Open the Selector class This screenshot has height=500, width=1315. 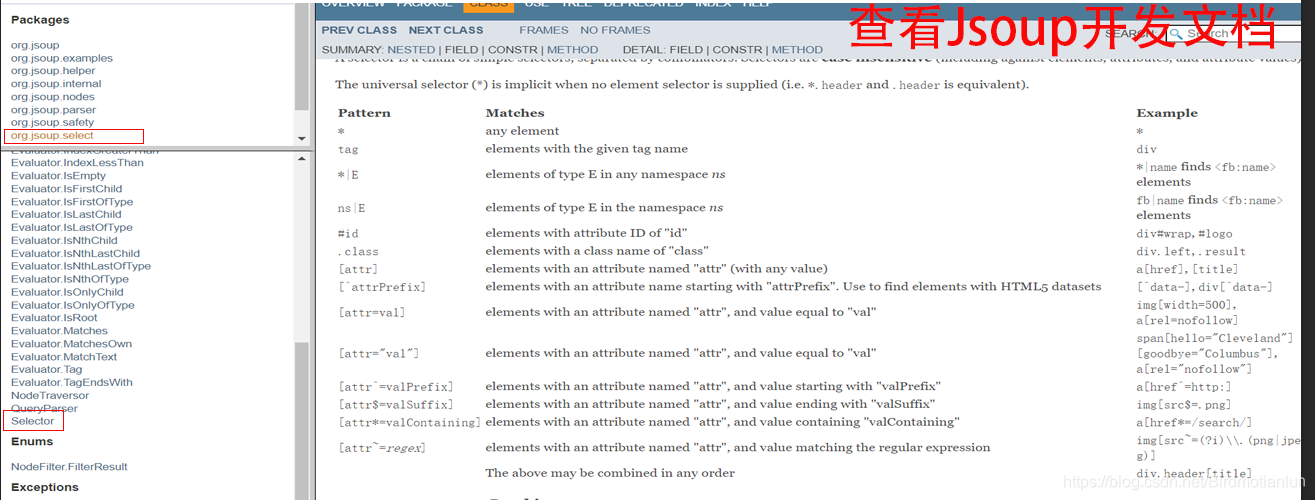coord(33,421)
